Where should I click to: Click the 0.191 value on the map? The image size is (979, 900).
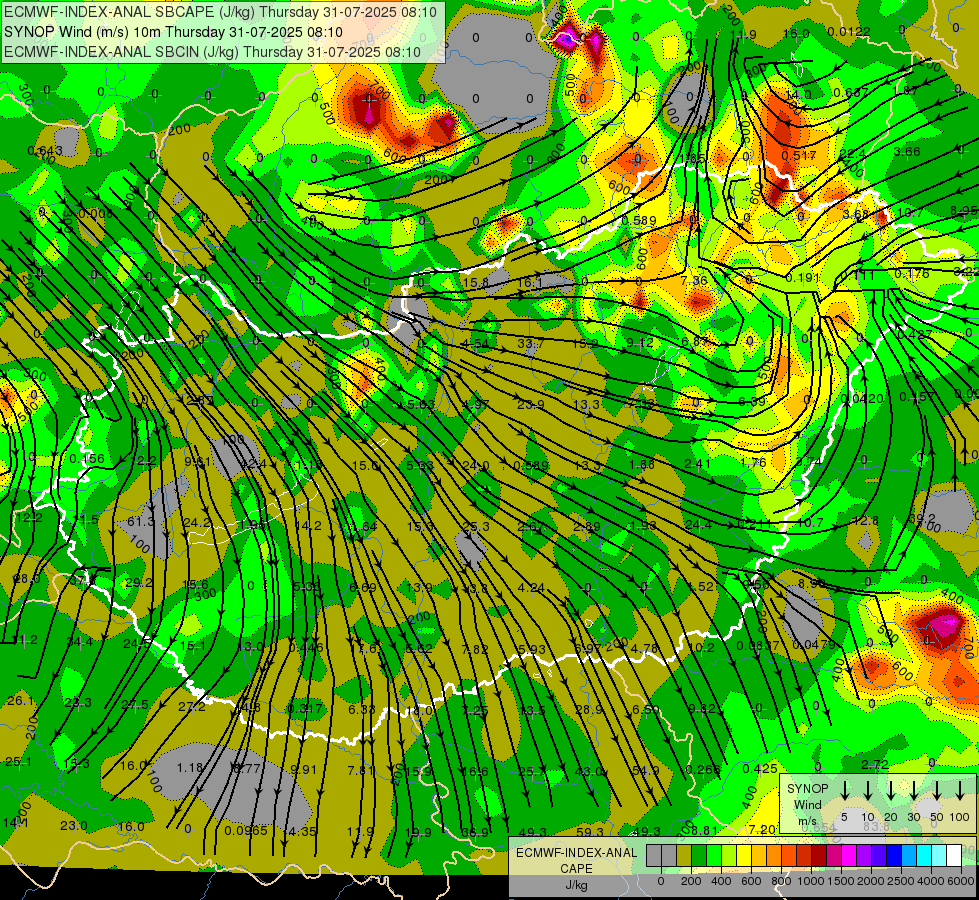802,277
